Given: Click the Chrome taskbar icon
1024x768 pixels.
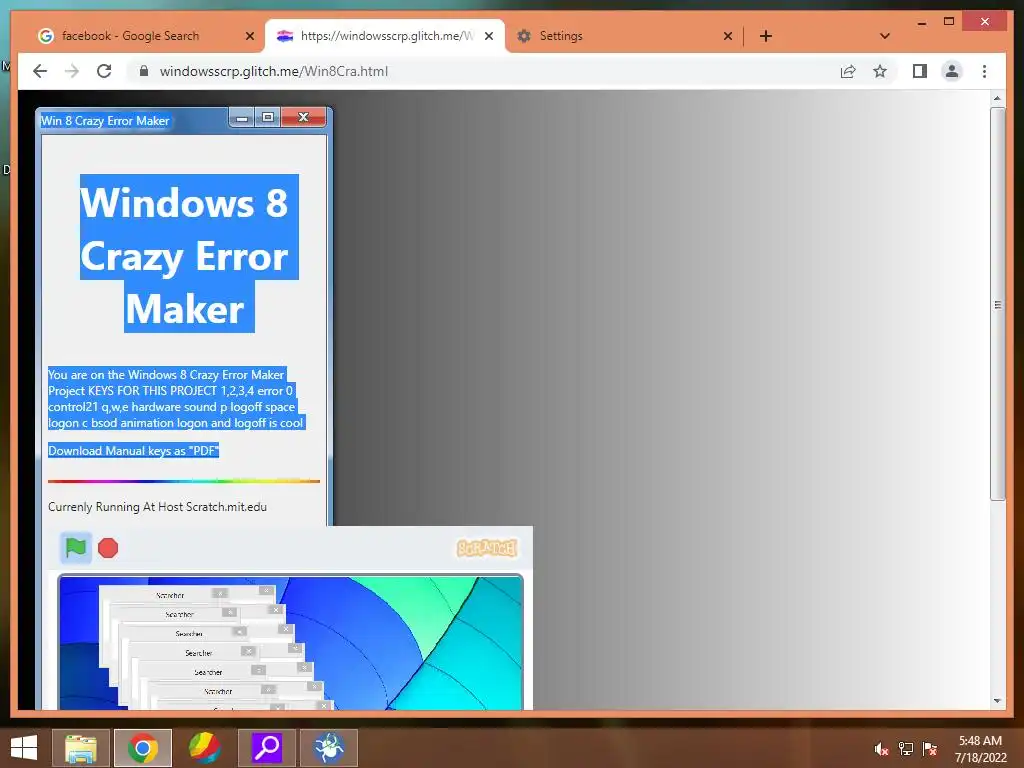Looking at the screenshot, I should (142, 748).
